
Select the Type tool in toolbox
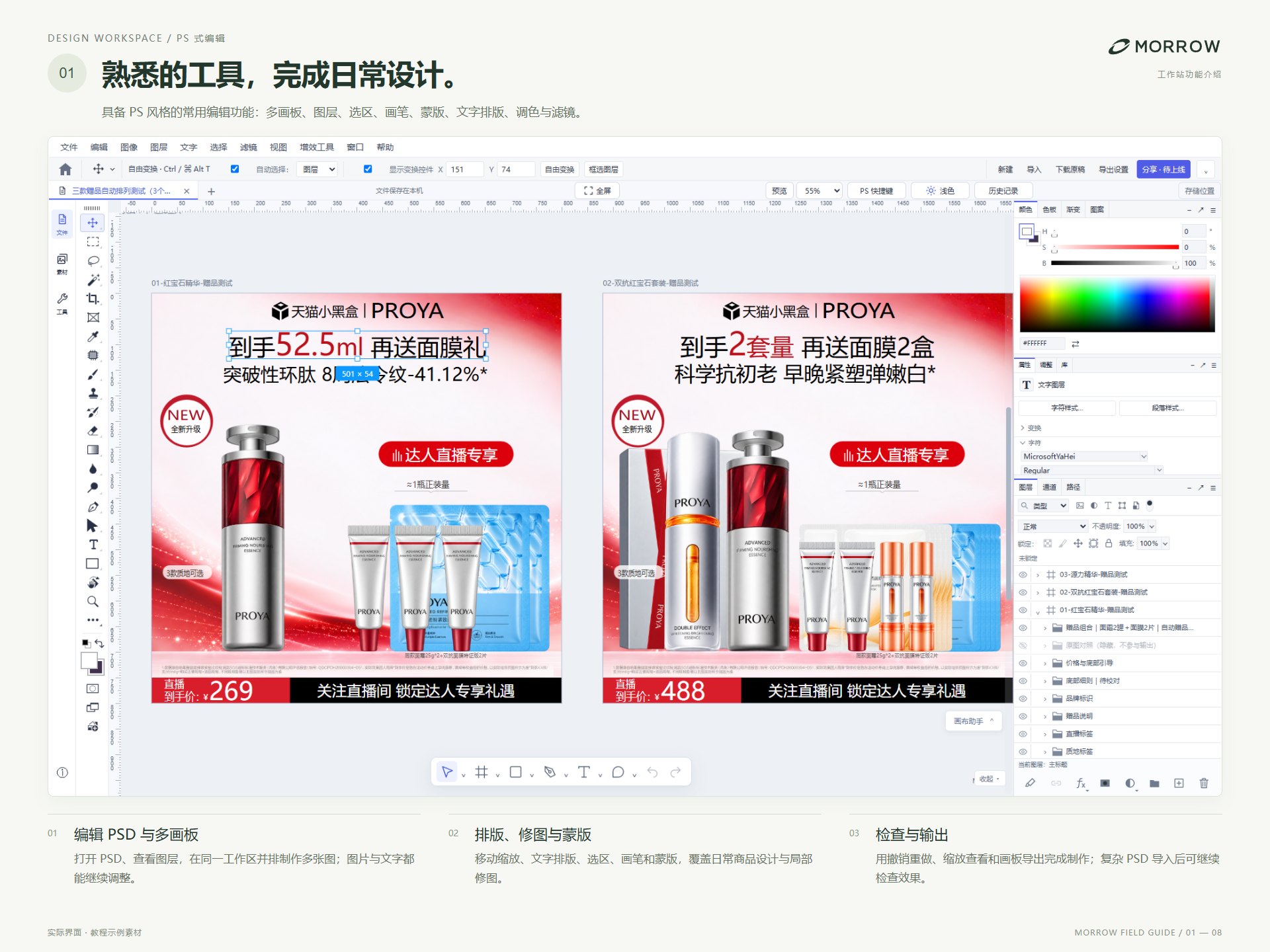coord(93,545)
